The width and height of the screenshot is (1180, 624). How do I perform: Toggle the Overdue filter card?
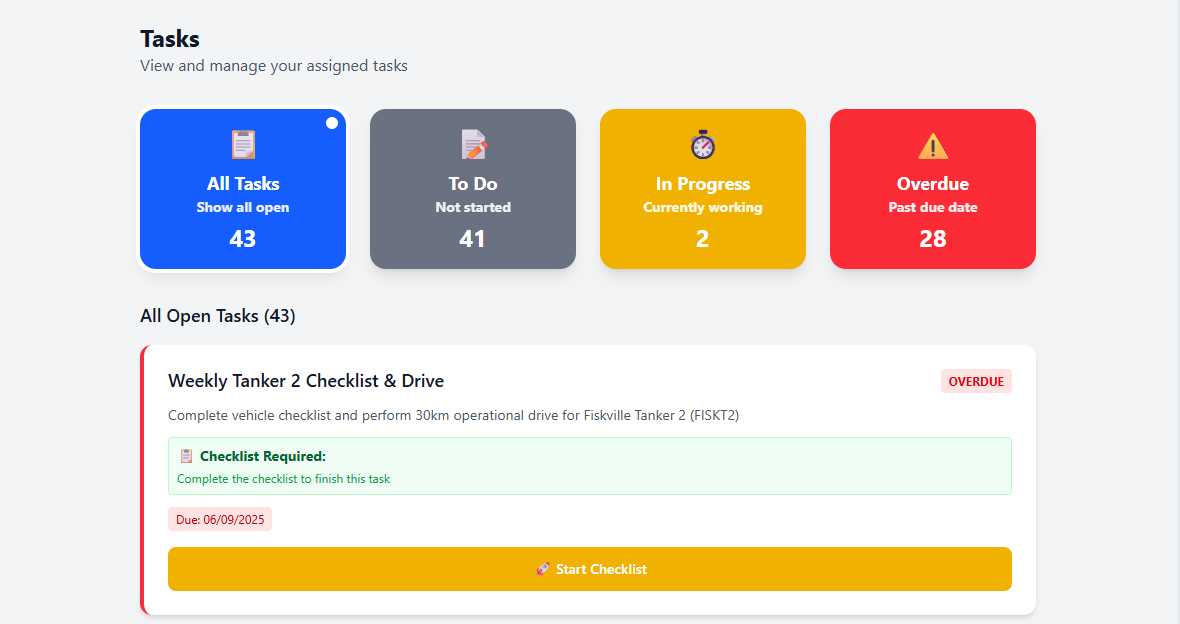click(x=932, y=189)
